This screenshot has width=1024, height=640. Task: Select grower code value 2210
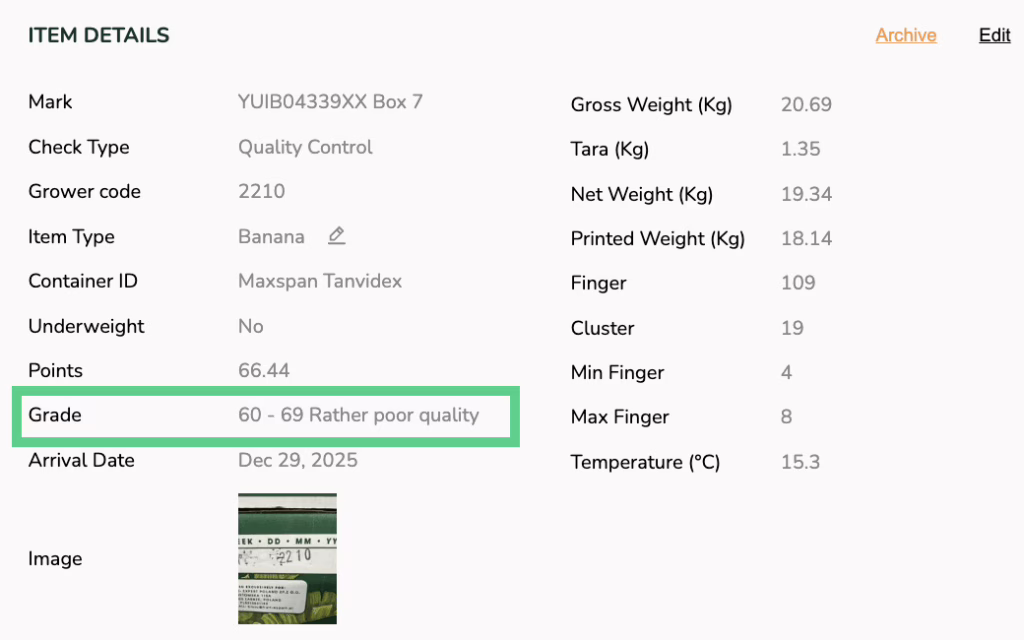pyautogui.click(x=261, y=192)
